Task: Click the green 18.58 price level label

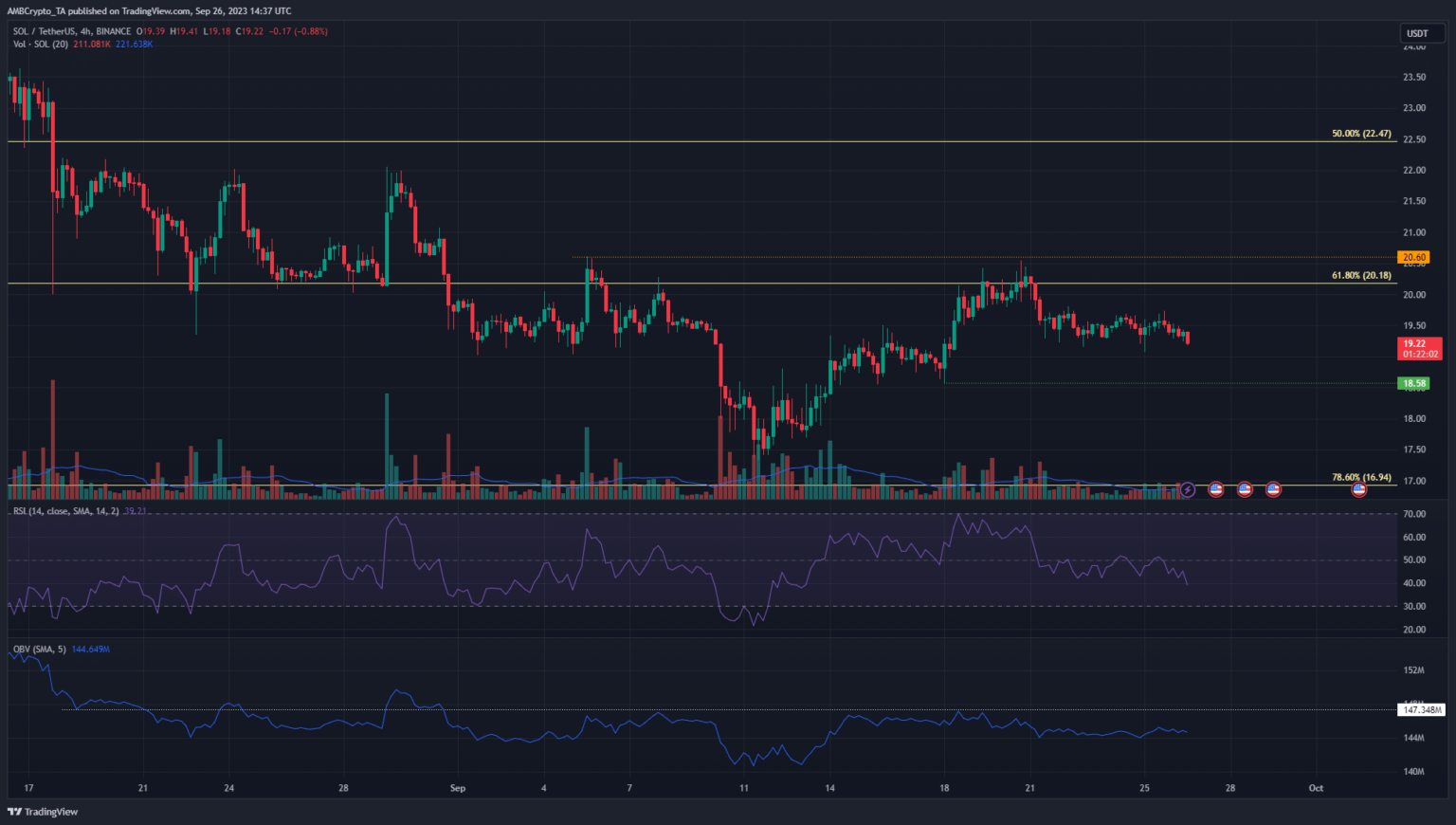Action: click(x=1413, y=383)
